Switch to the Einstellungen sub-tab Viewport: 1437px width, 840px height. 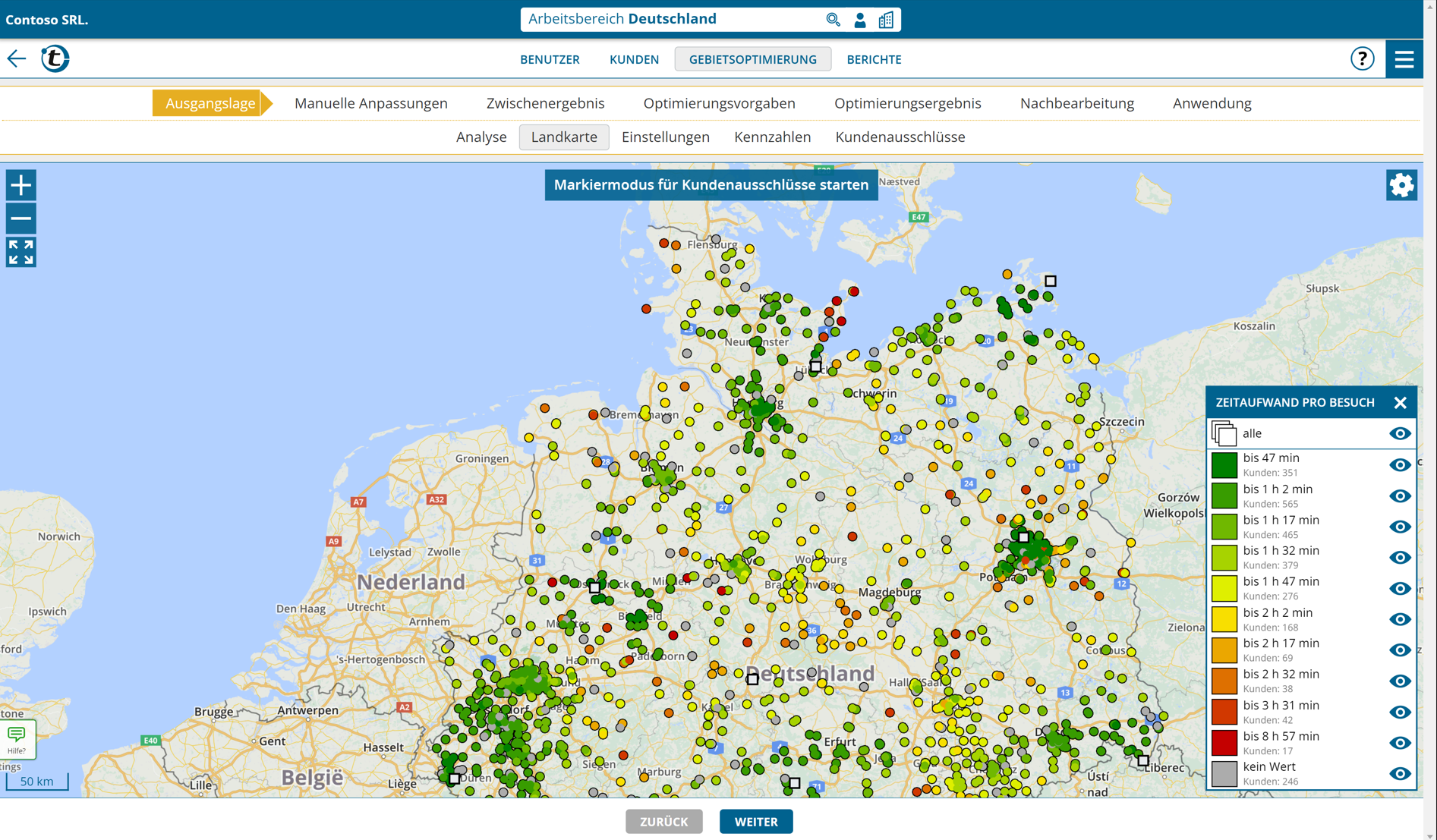pos(665,137)
